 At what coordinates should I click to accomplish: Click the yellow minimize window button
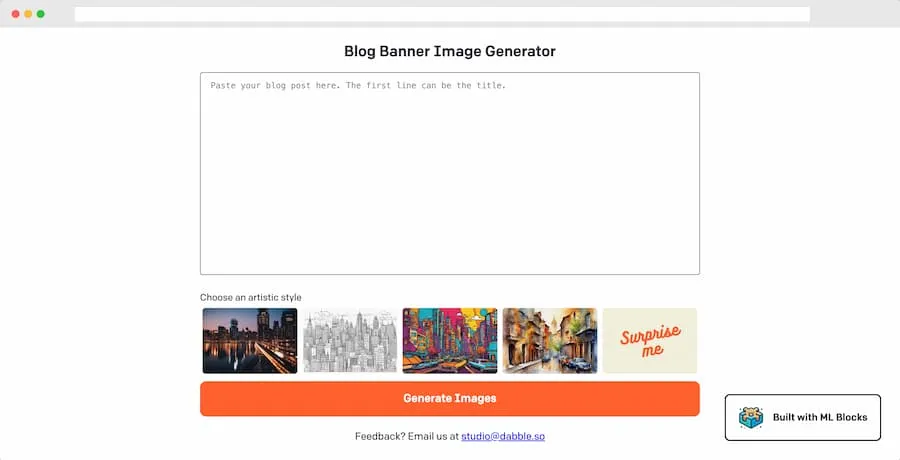(28, 14)
